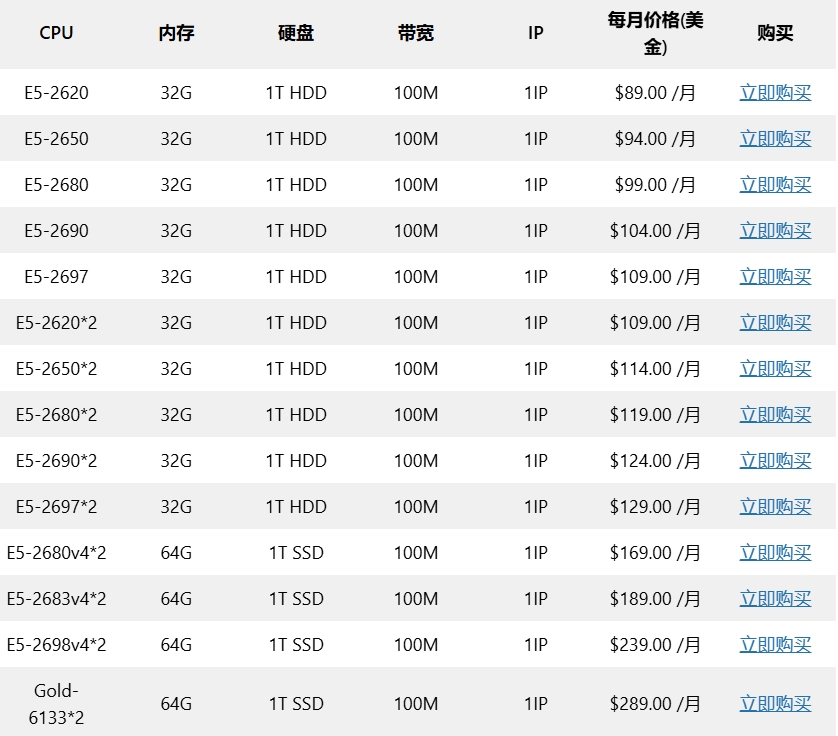Buy the E5-2683v4*2 SSD server
The height and width of the screenshot is (736, 838).
pyautogui.click(x=775, y=598)
